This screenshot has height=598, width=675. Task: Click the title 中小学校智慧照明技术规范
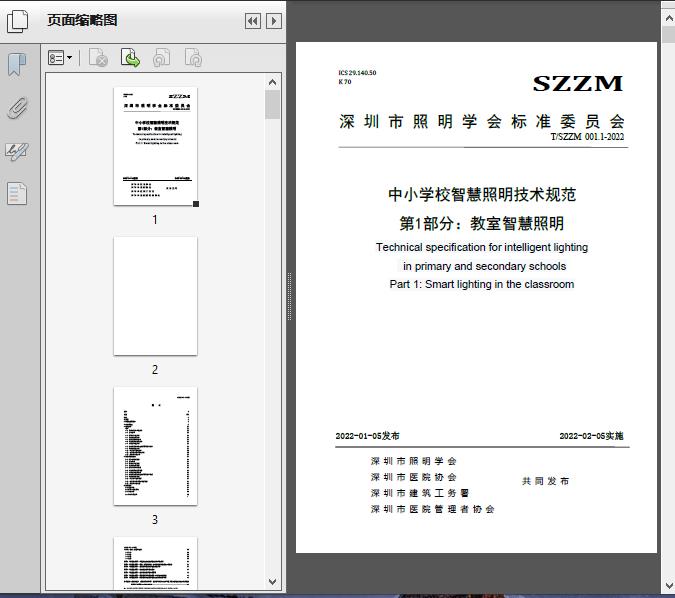click(x=482, y=195)
